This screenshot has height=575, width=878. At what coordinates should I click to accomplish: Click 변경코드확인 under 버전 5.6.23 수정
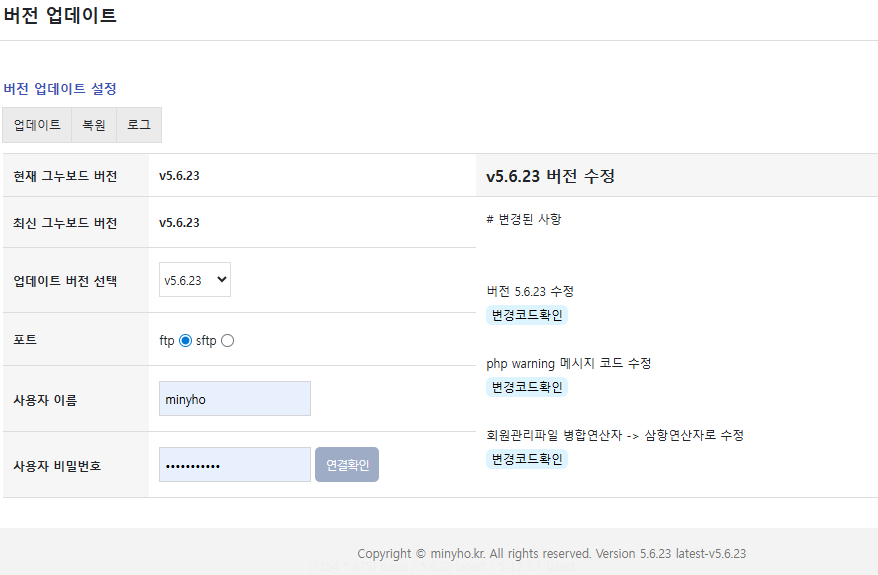tap(526, 315)
